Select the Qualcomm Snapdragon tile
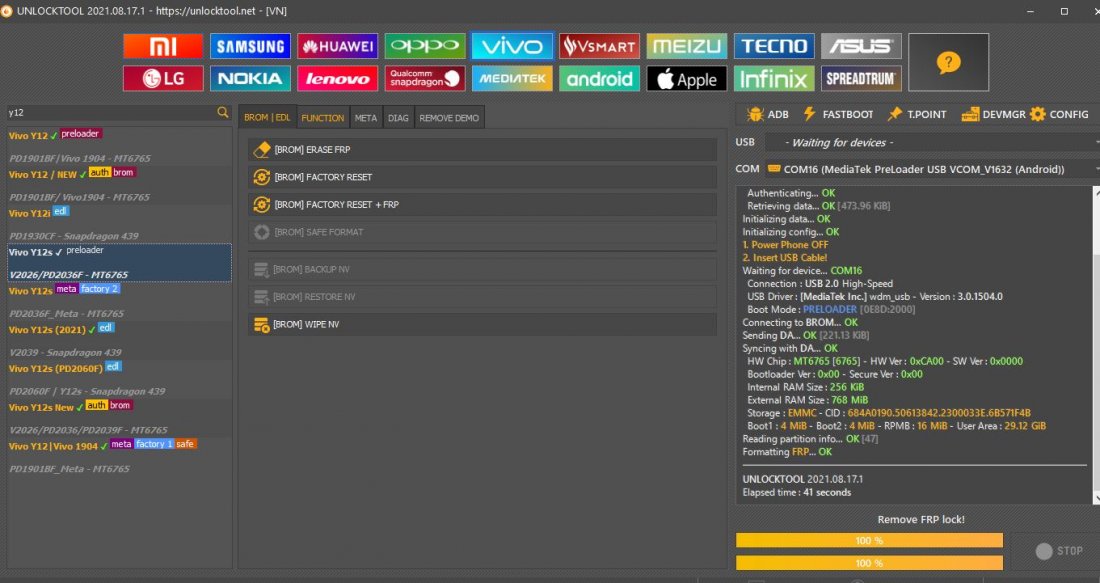Viewport: 1100px width, 583px height. tap(424, 79)
